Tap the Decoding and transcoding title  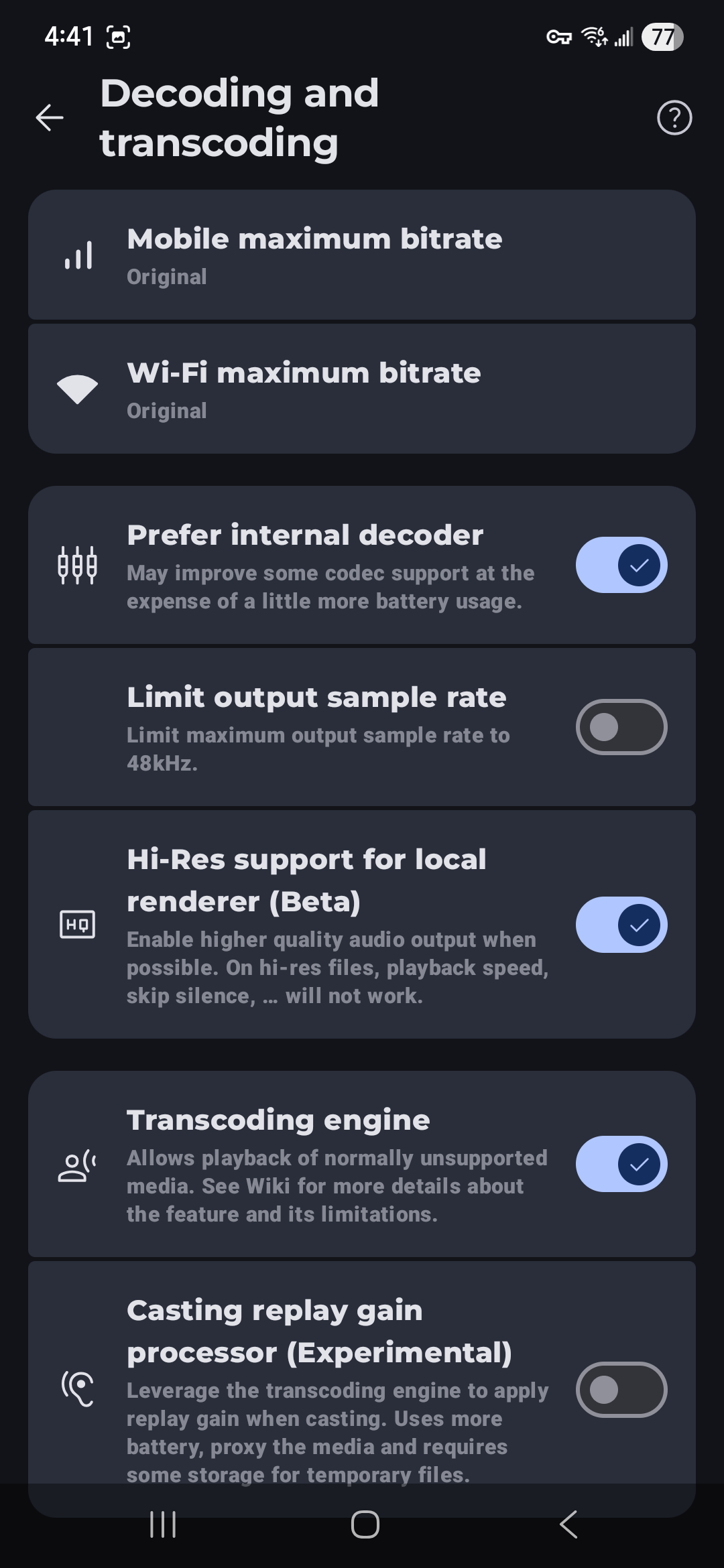pos(239,118)
